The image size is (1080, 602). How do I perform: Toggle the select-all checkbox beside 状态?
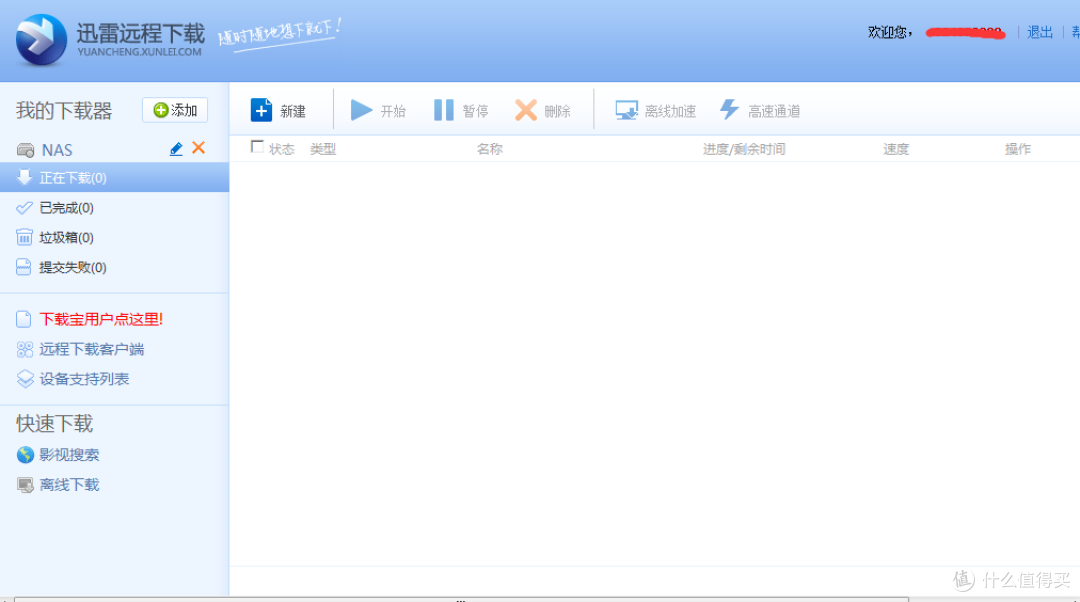(257, 147)
